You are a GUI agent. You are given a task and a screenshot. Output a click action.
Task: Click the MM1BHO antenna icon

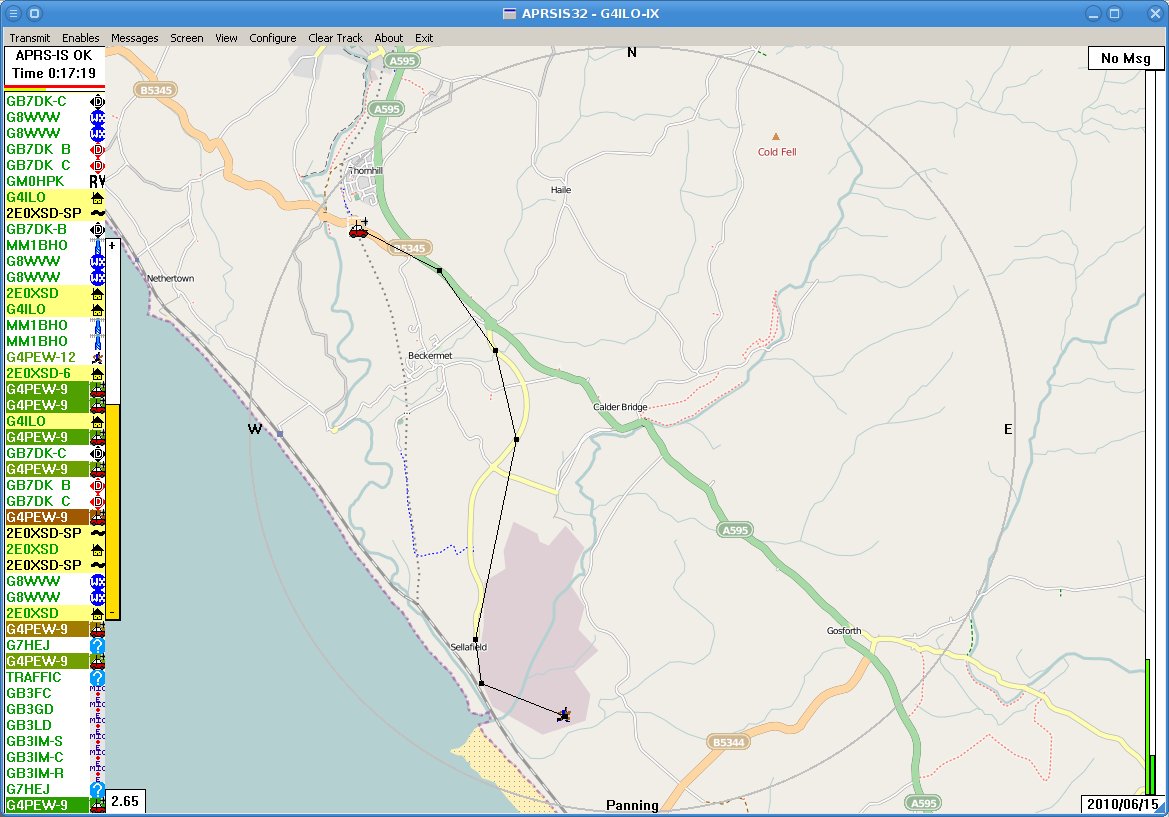point(96,326)
